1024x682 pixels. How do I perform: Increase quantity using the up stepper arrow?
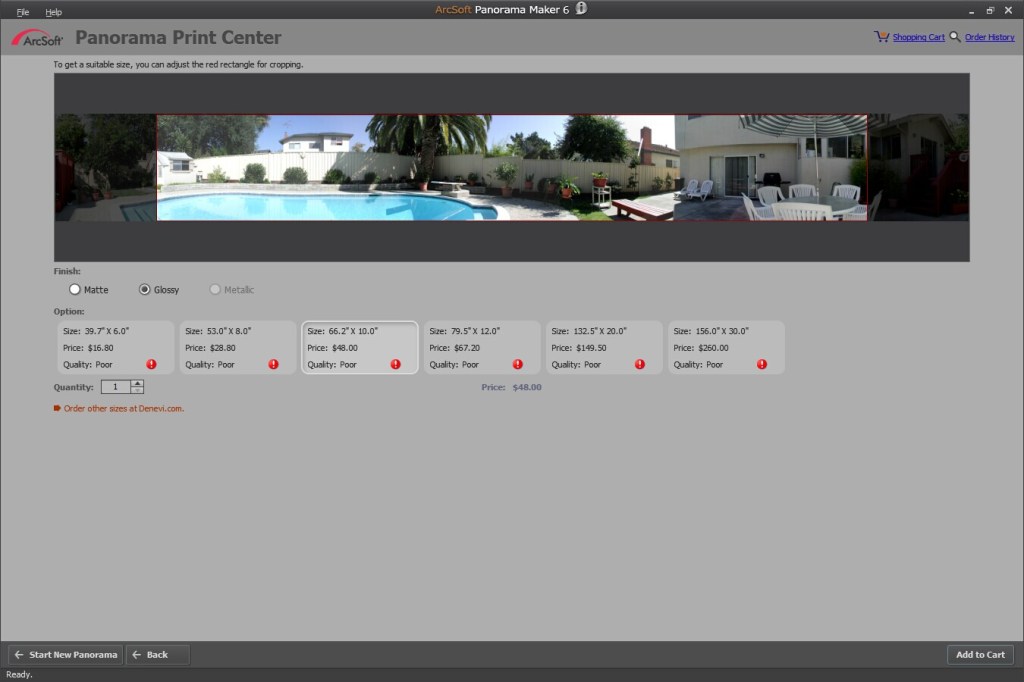click(x=139, y=383)
